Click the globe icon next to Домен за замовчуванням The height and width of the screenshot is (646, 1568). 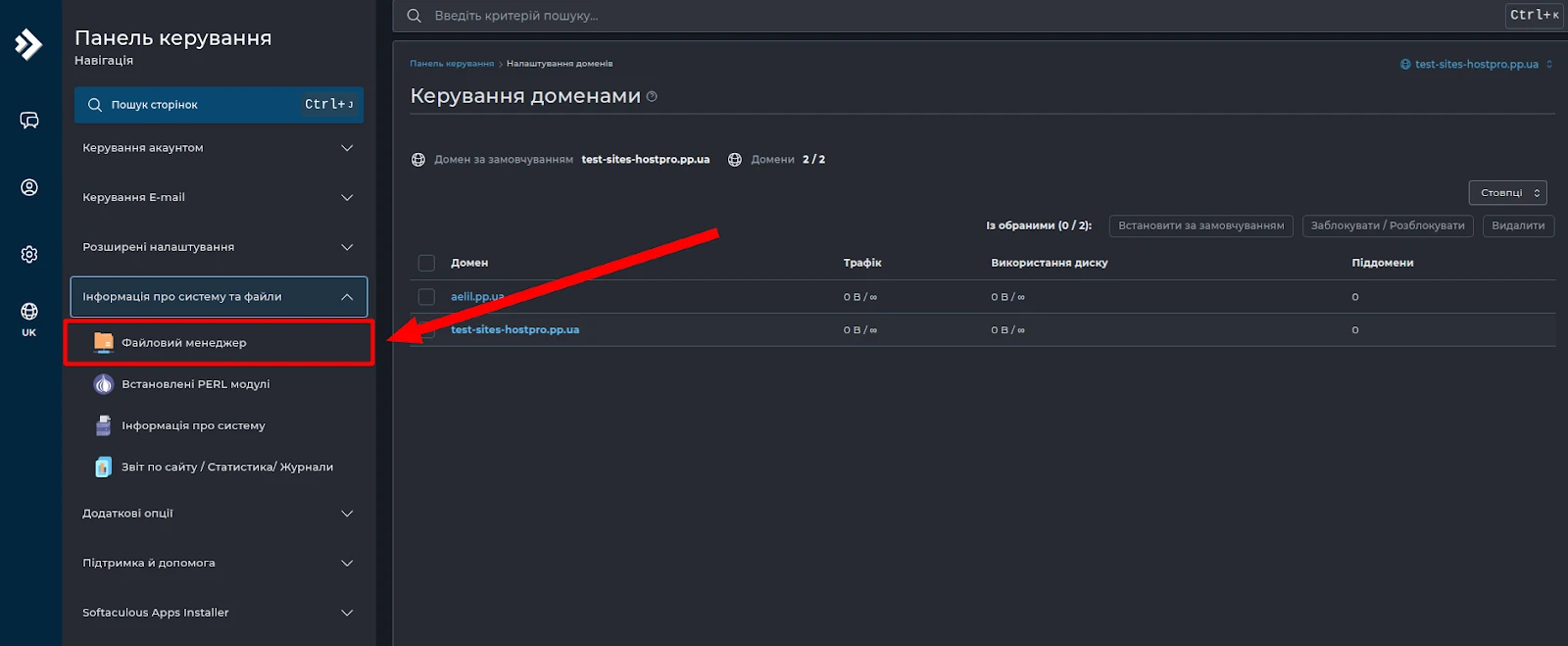[418, 159]
